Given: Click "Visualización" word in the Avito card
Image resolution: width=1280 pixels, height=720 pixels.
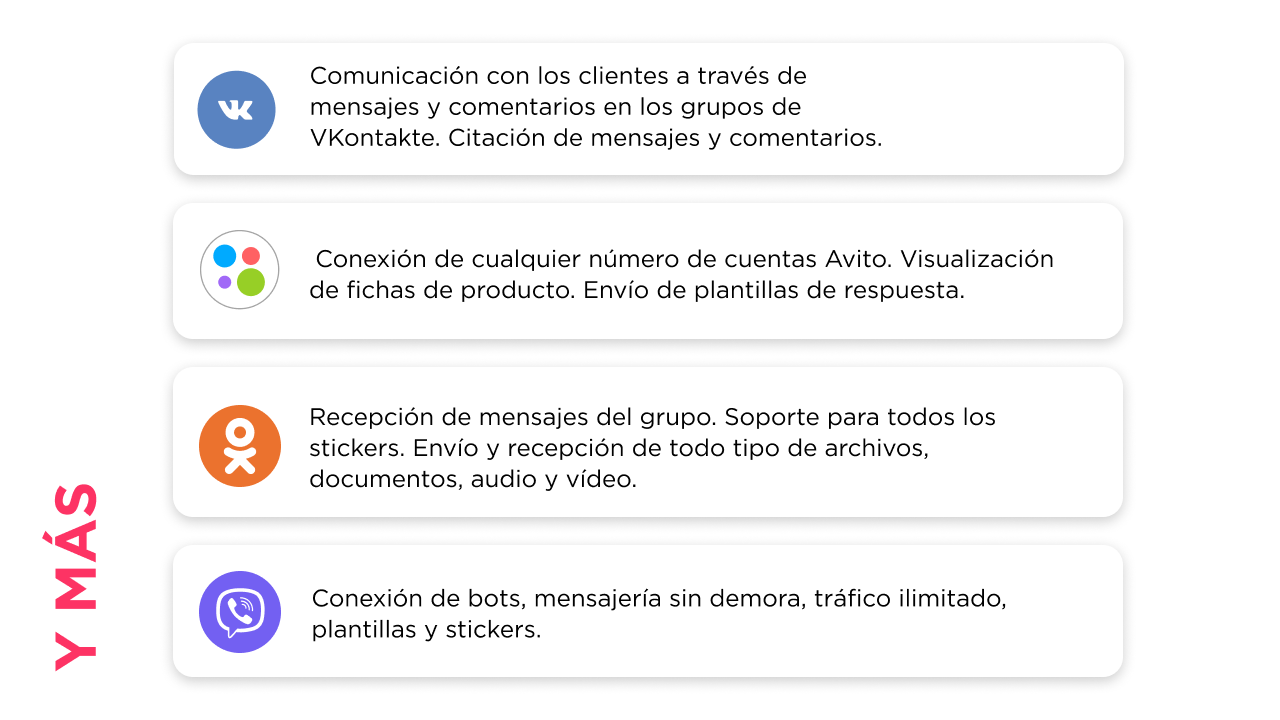Looking at the screenshot, I should click(977, 259).
